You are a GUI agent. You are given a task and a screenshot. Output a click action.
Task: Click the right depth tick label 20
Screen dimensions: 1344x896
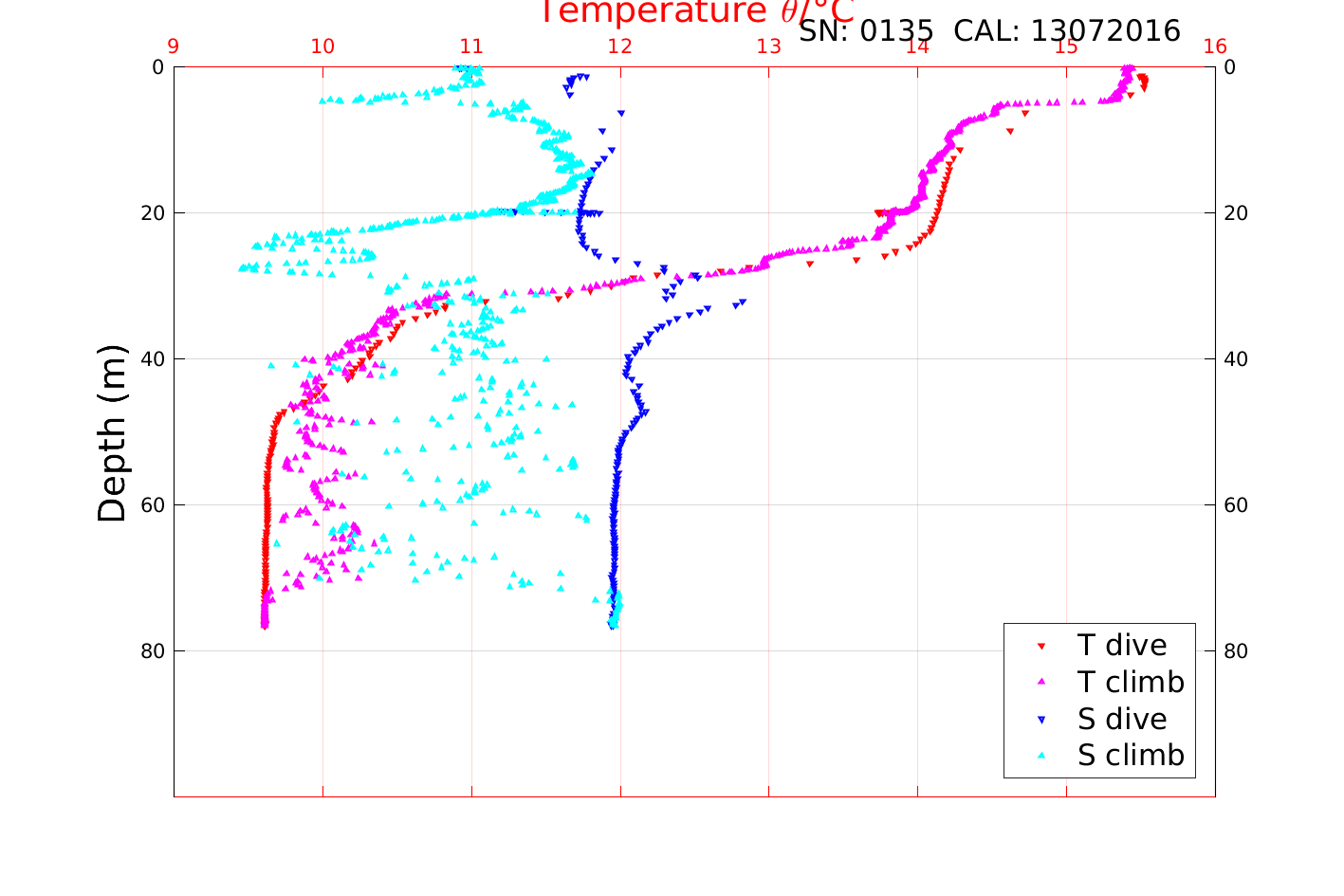[x=1236, y=213]
